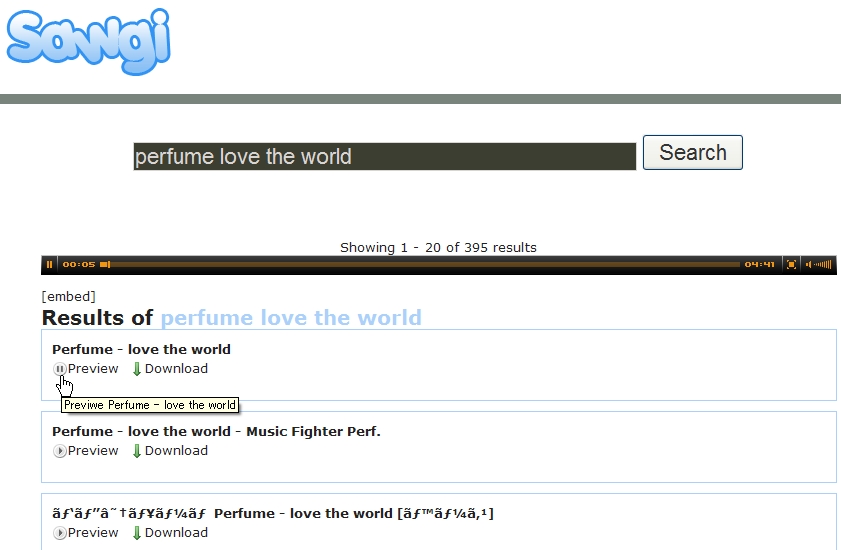This screenshot has width=841, height=550.
Task: Click the third result's garbled-character title
Action: click(x=272, y=514)
